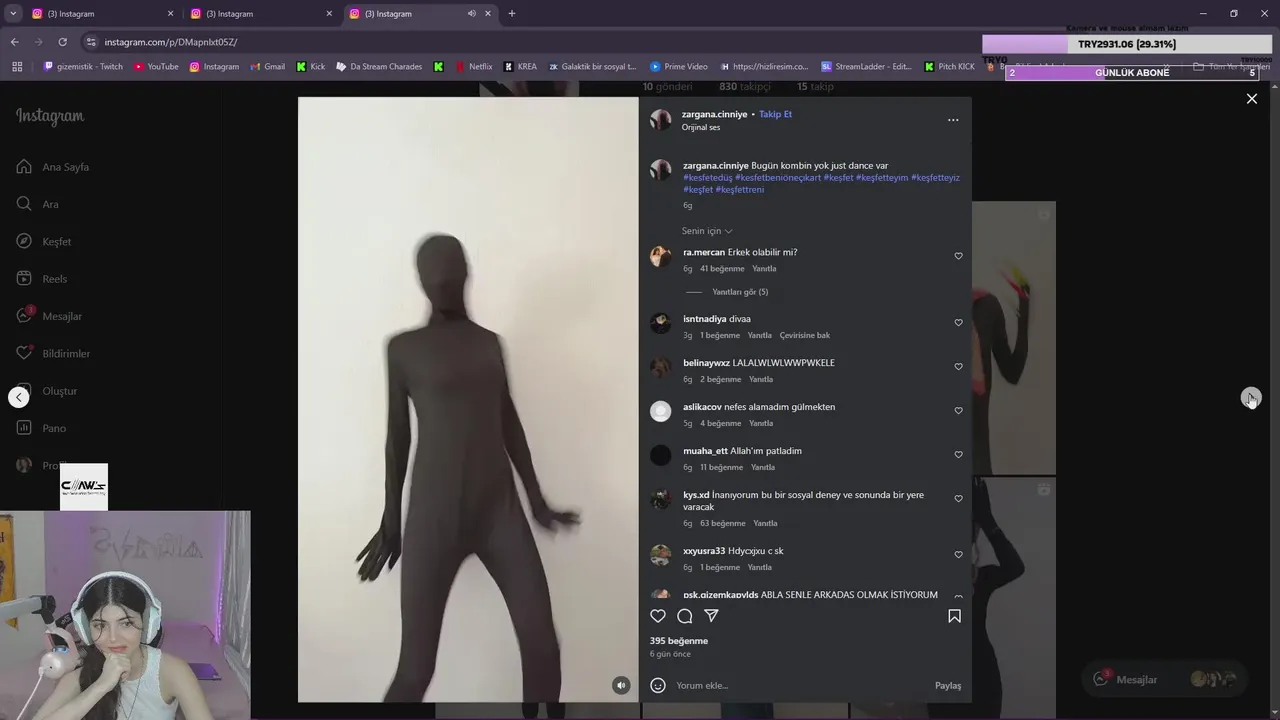Open Netflix bookmark

click(x=473, y=67)
